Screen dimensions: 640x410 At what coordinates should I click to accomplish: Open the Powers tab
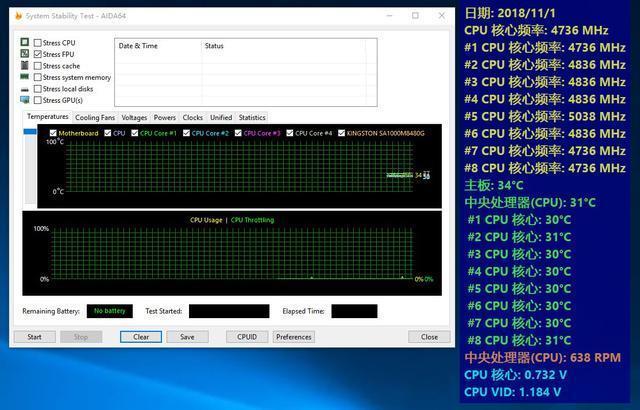click(x=164, y=117)
